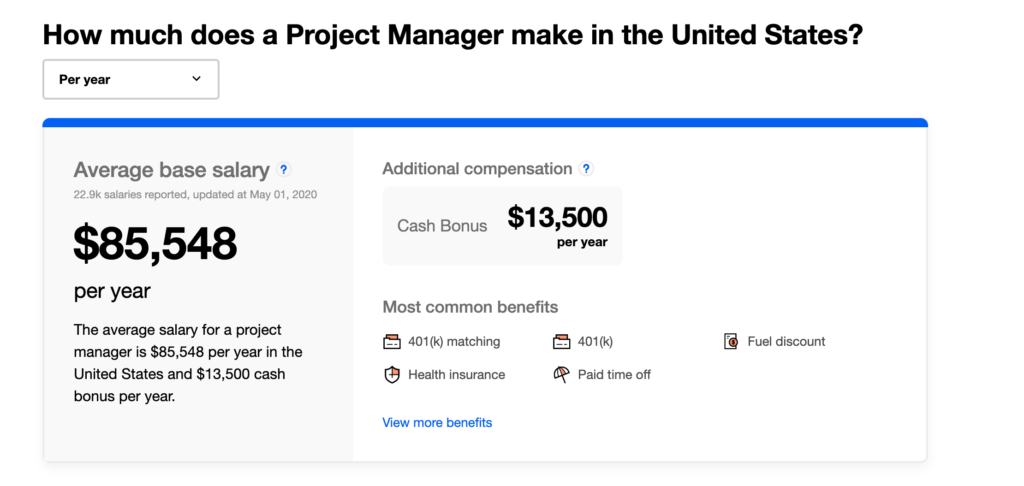Select the 401(k) matching benefit label
This screenshot has height=486, width=1024.
tap(454, 342)
